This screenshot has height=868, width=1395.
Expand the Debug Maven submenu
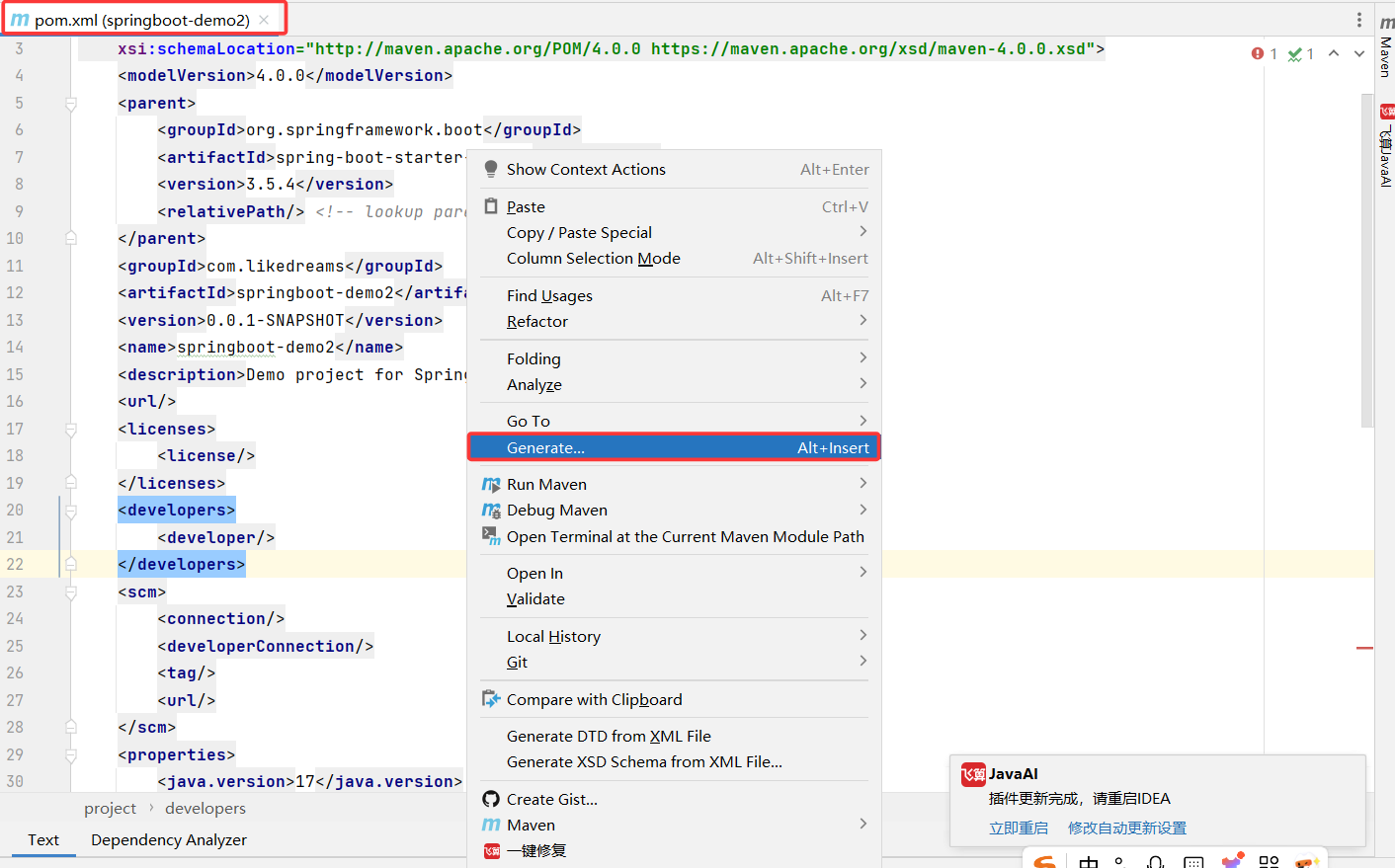674,510
